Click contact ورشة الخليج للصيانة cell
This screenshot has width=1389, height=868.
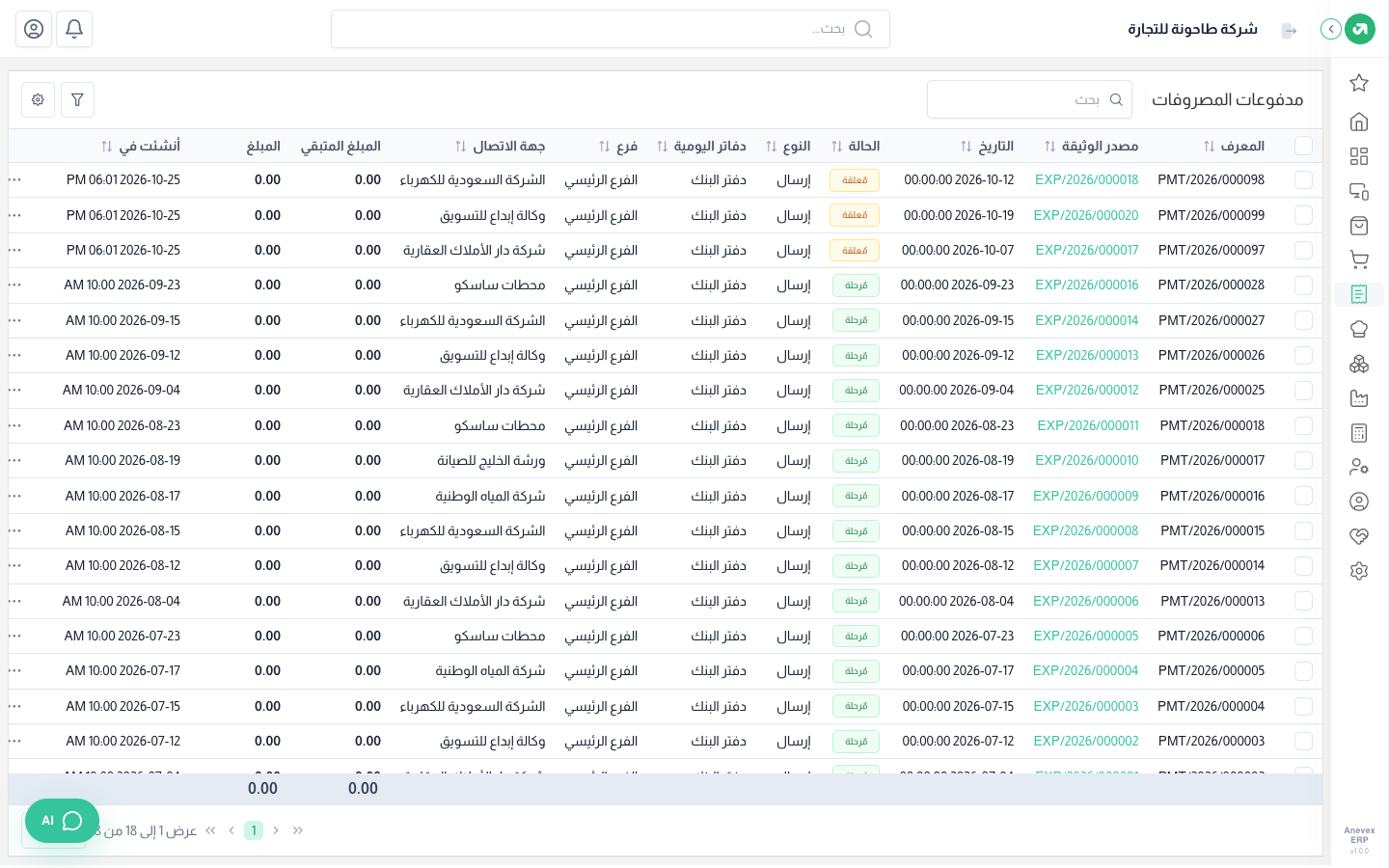pyautogui.click(x=491, y=461)
